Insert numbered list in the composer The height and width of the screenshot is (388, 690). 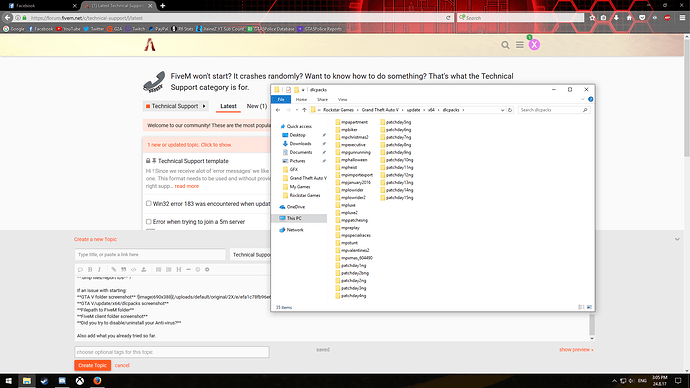pos(169,269)
